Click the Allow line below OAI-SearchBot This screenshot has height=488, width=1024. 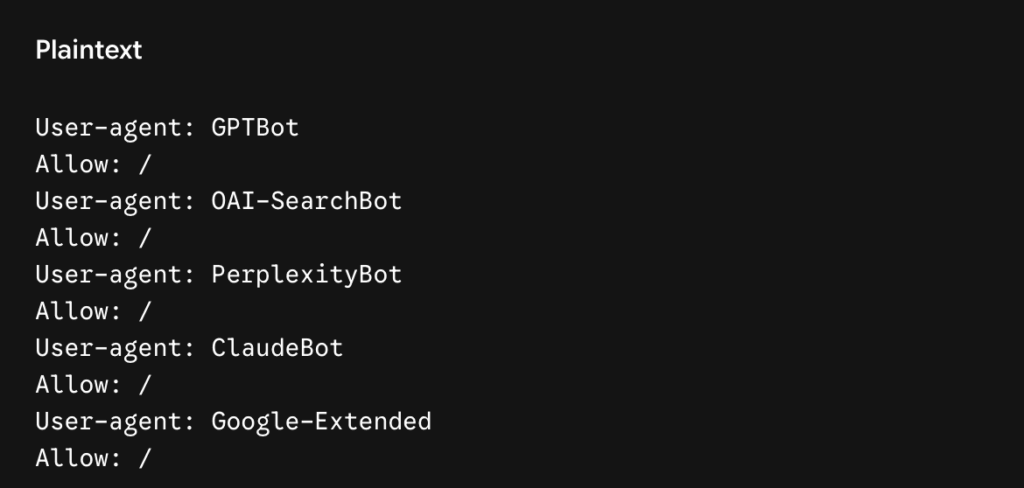click(93, 238)
